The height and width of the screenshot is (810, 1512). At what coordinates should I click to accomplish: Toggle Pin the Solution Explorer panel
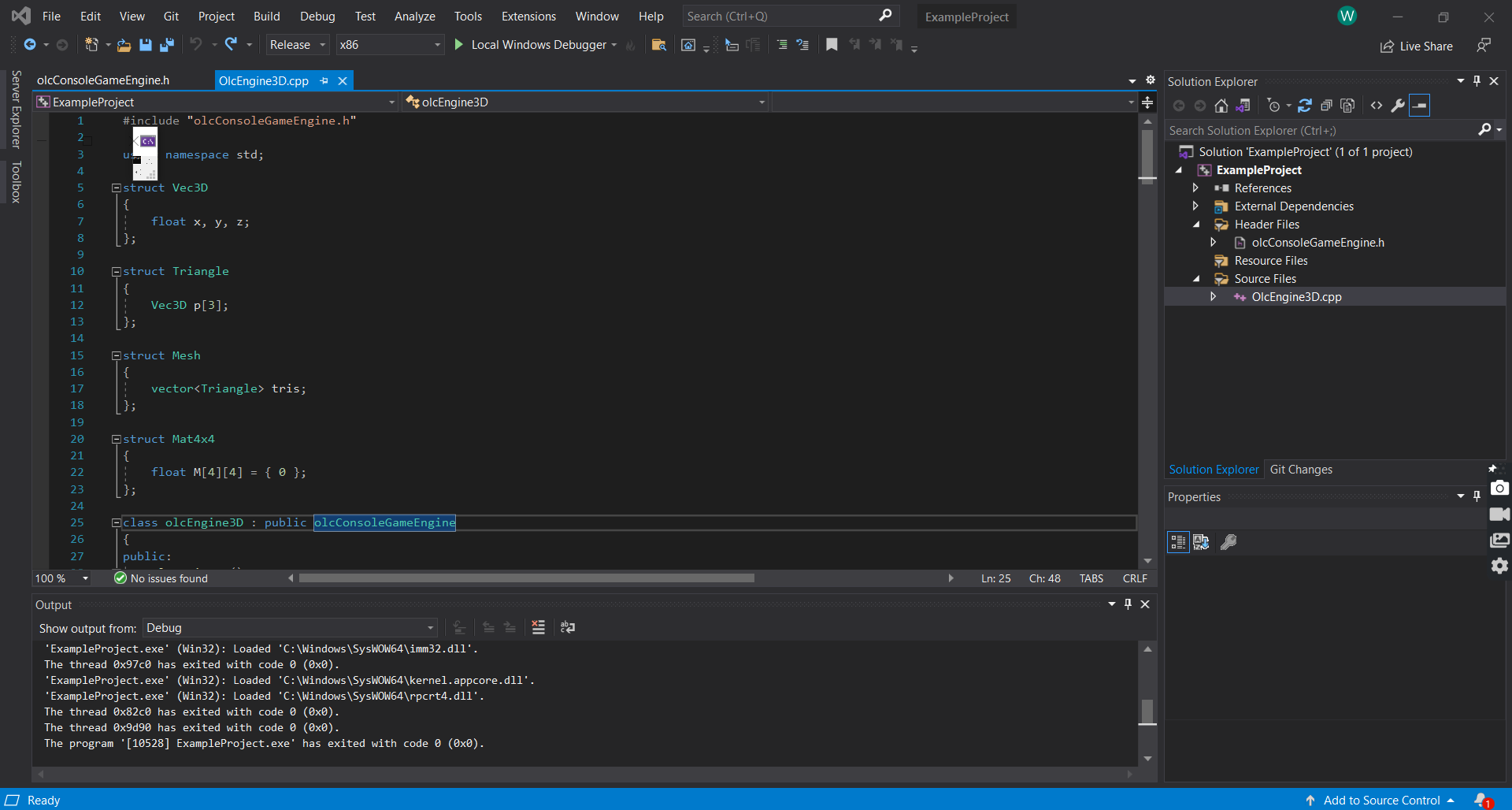[x=1477, y=80]
